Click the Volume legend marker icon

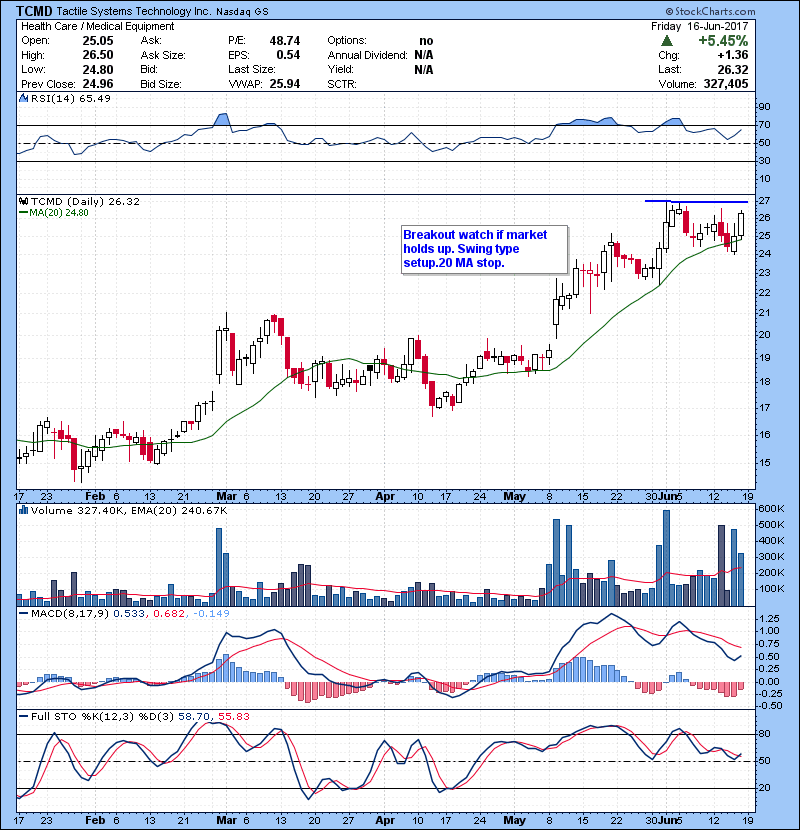(22, 510)
